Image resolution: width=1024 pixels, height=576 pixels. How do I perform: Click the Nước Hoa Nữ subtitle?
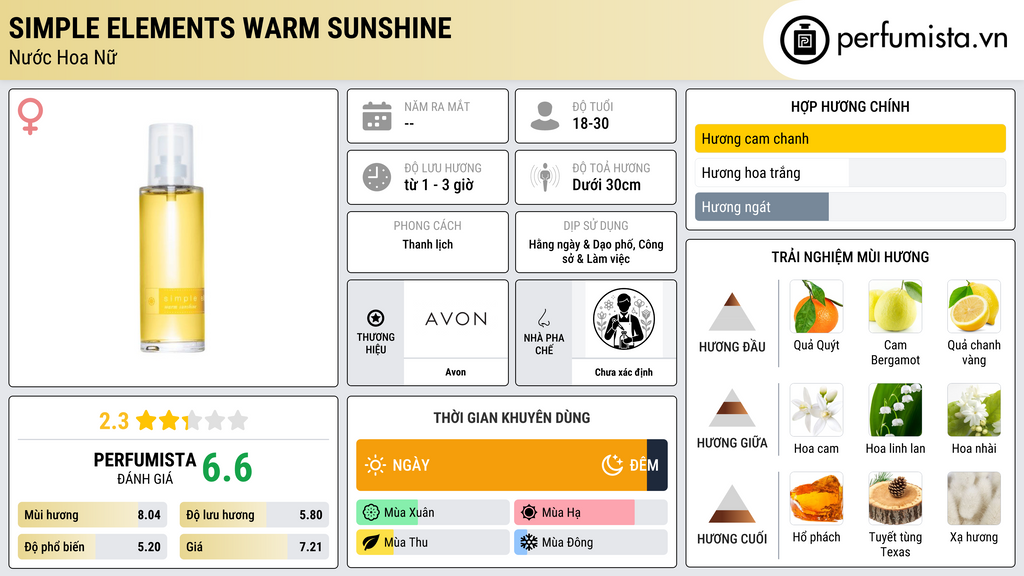pyautogui.click(x=63, y=57)
